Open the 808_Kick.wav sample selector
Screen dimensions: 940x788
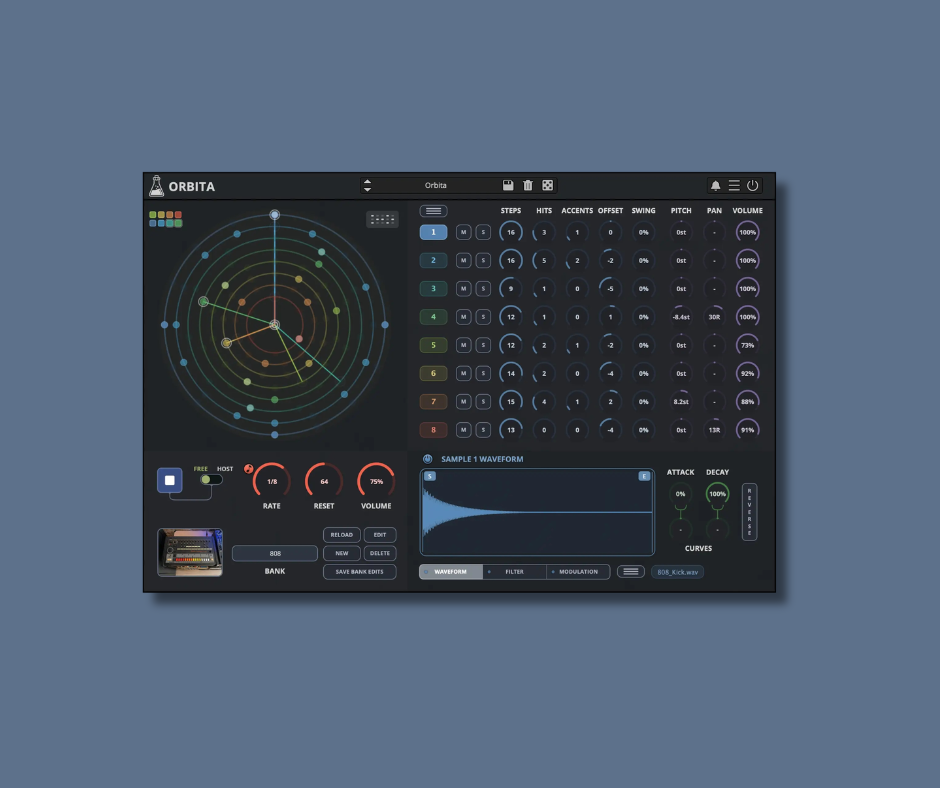click(677, 572)
